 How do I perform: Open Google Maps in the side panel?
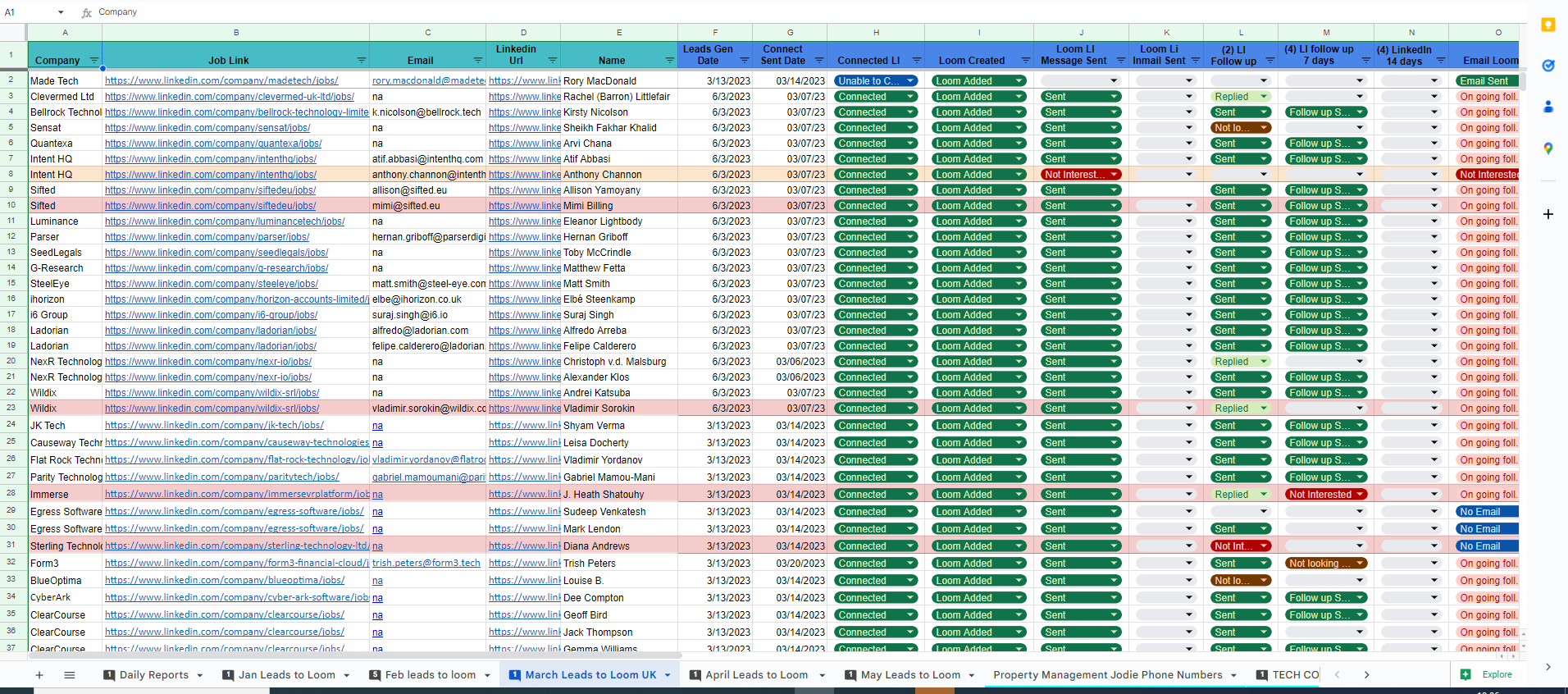point(1548,148)
